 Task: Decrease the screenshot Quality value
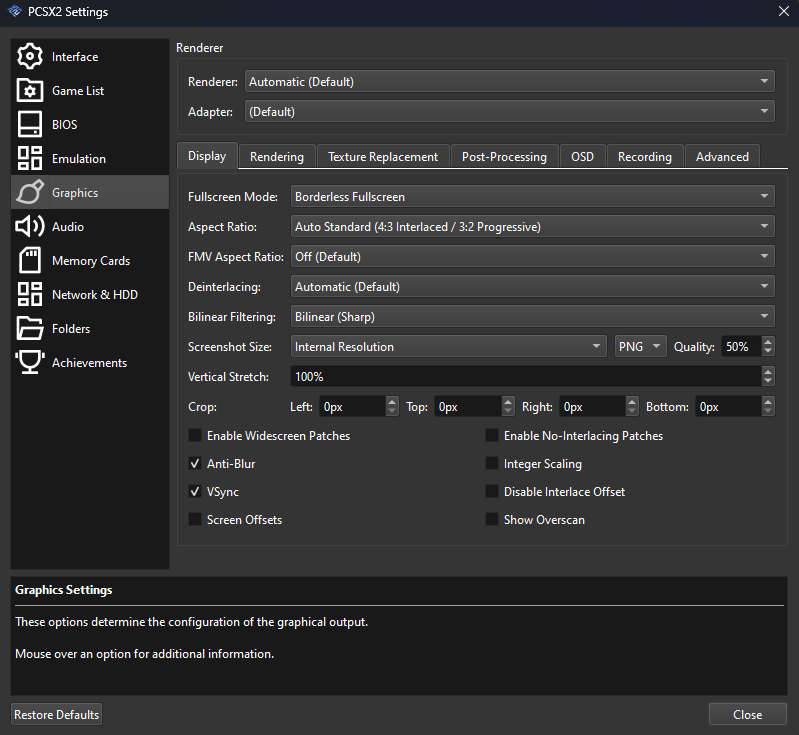(768, 352)
